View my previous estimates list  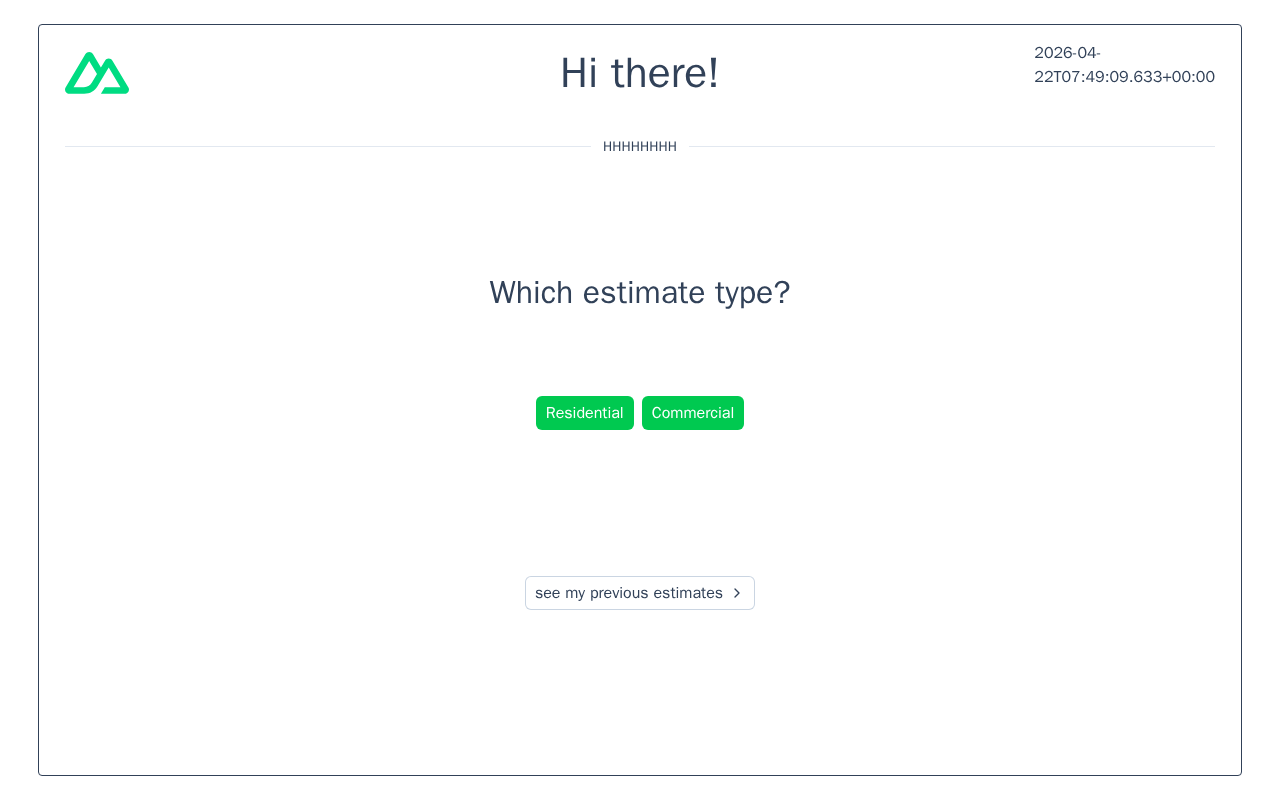tap(629, 593)
